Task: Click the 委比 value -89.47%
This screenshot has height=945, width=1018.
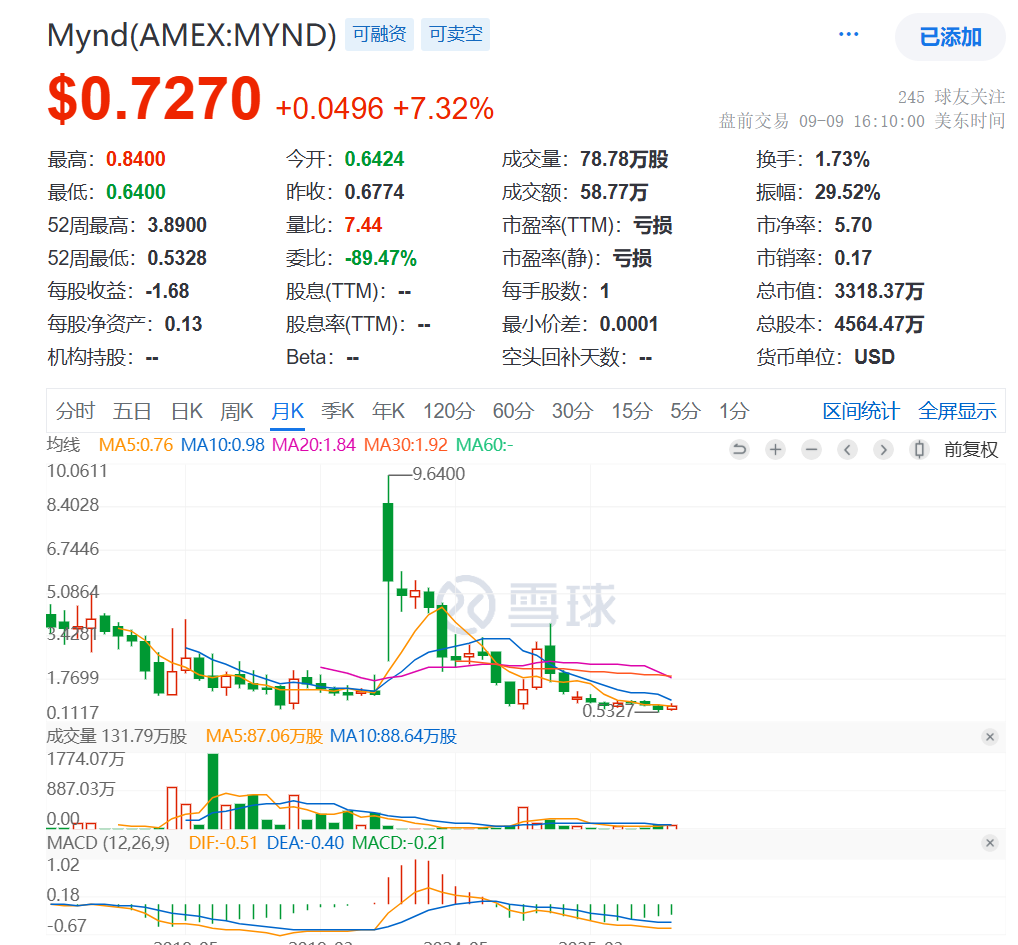Action: [381, 258]
